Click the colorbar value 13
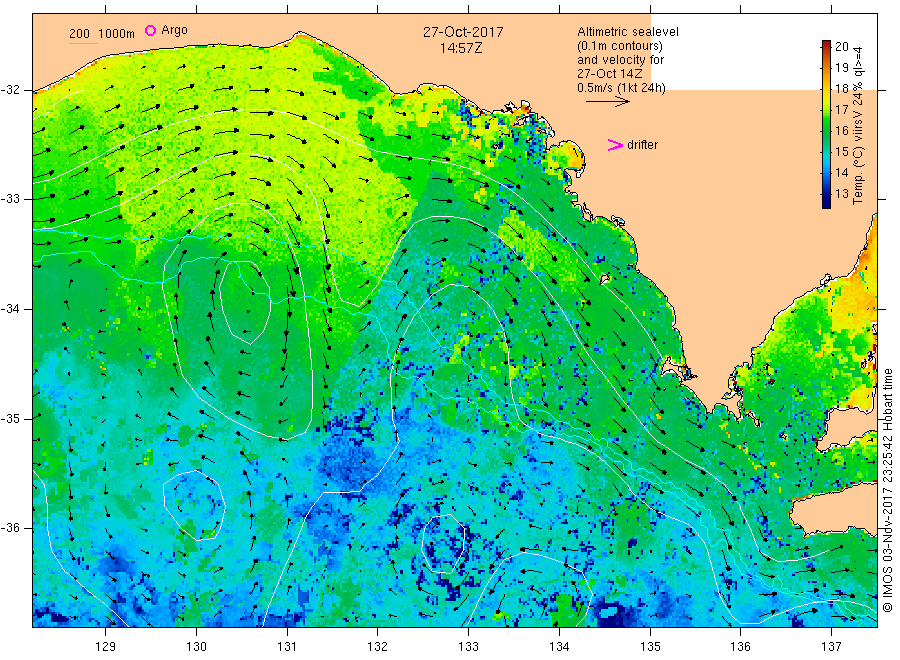This screenshot has height=660, width=900. [841, 194]
